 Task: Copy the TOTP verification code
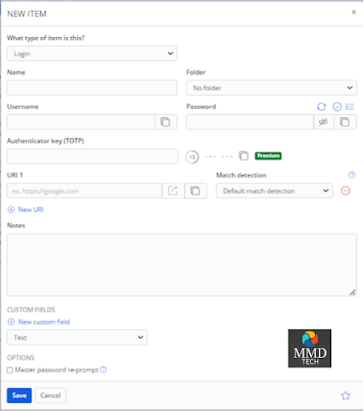click(x=244, y=156)
